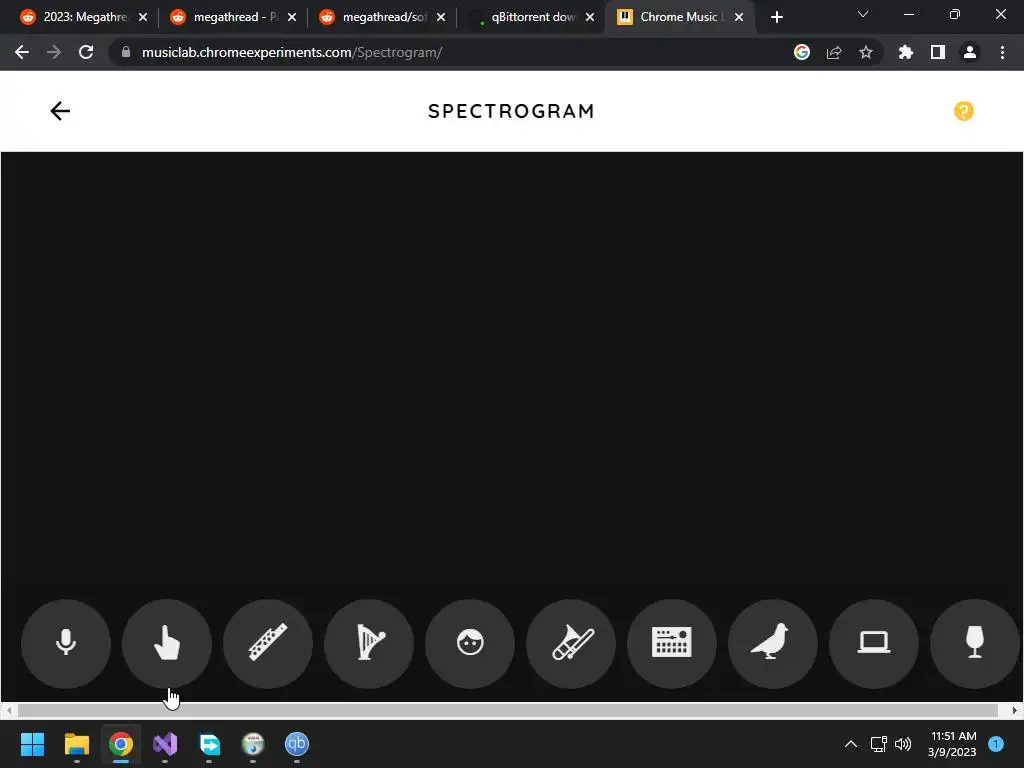1024x768 pixels.
Task: Switch to the qBittorrent download tab
Action: (x=533, y=17)
